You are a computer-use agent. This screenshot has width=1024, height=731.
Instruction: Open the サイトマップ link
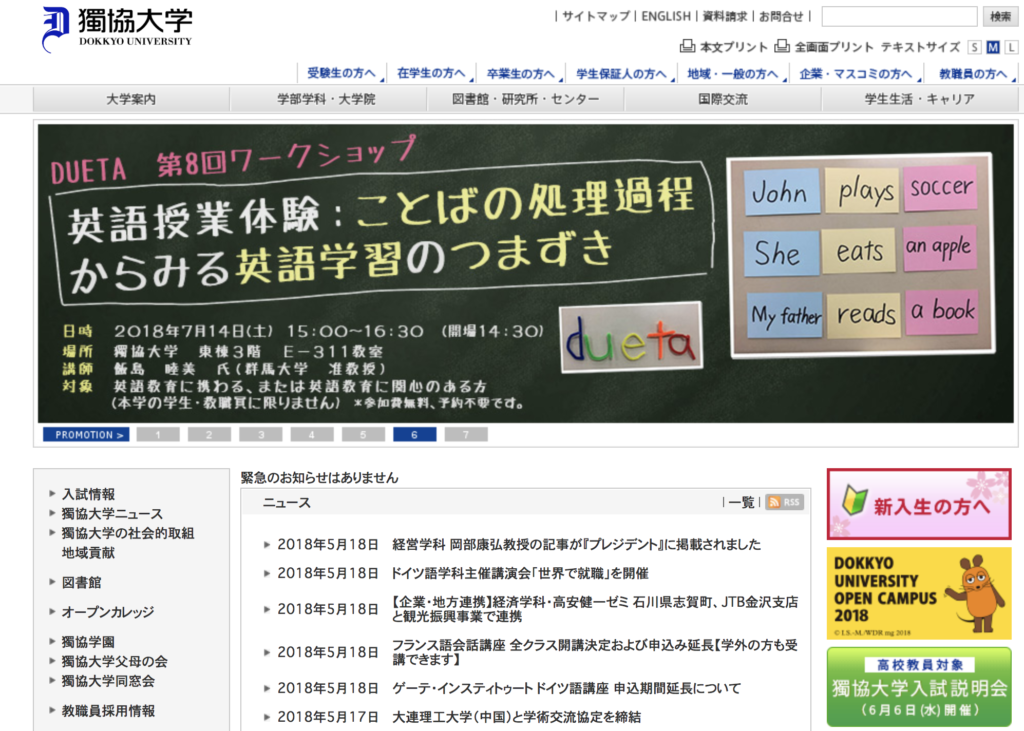coord(596,16)
